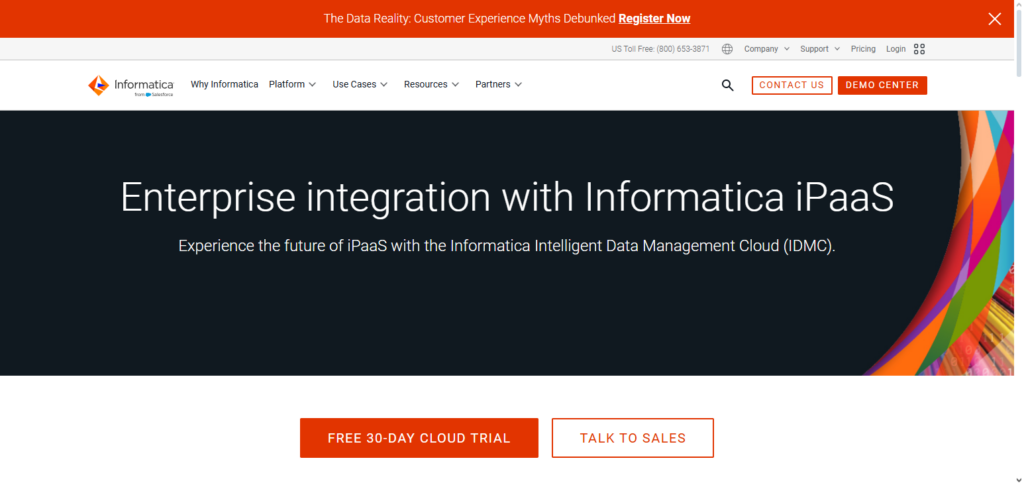Click the scrollbar down arrow
Image resolution: width=1024 pixels, height=485 pixels.
coord(1019,480)
